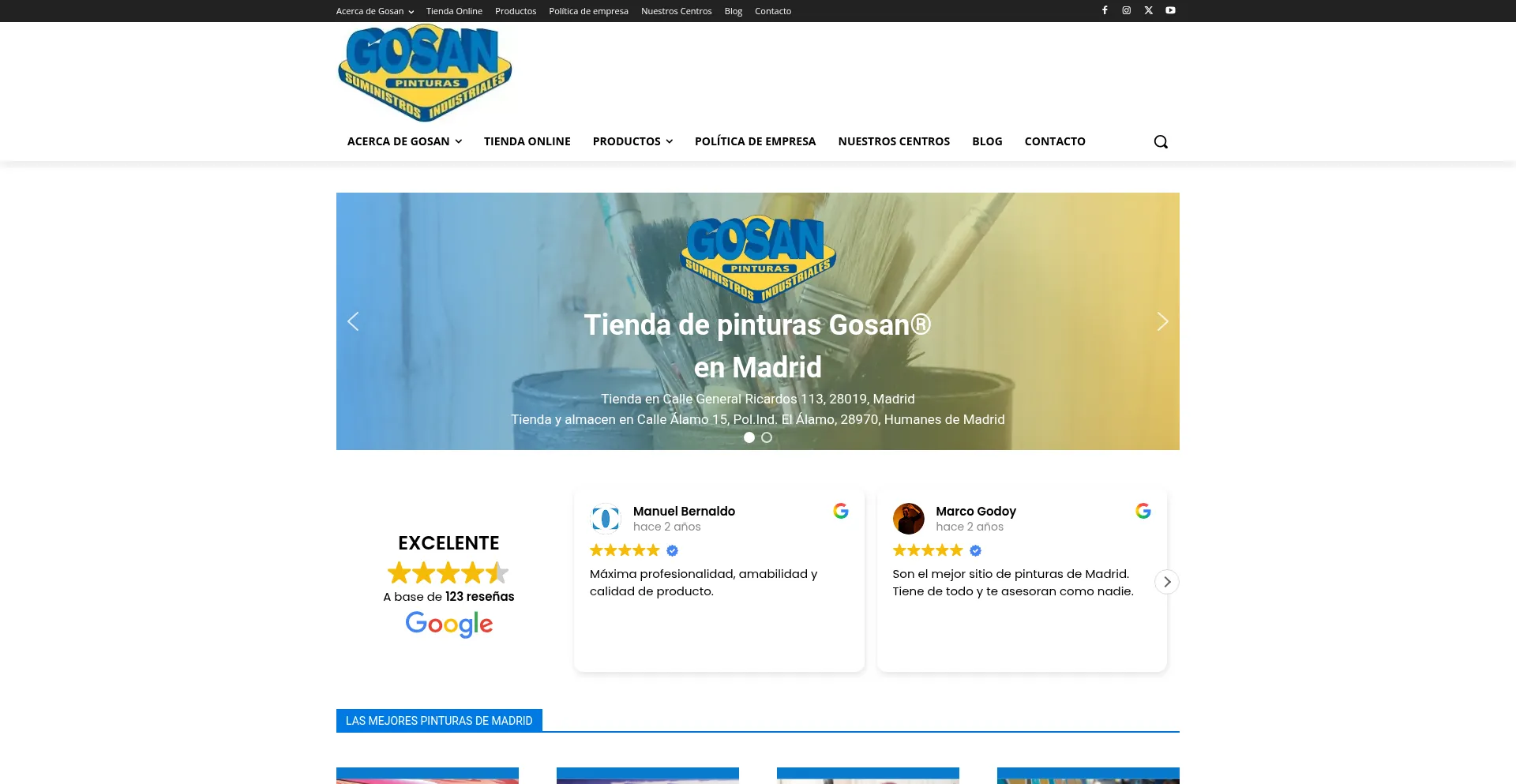
Task: Expand Acerca de Gosan in top bar
Action: click(375, 11)
